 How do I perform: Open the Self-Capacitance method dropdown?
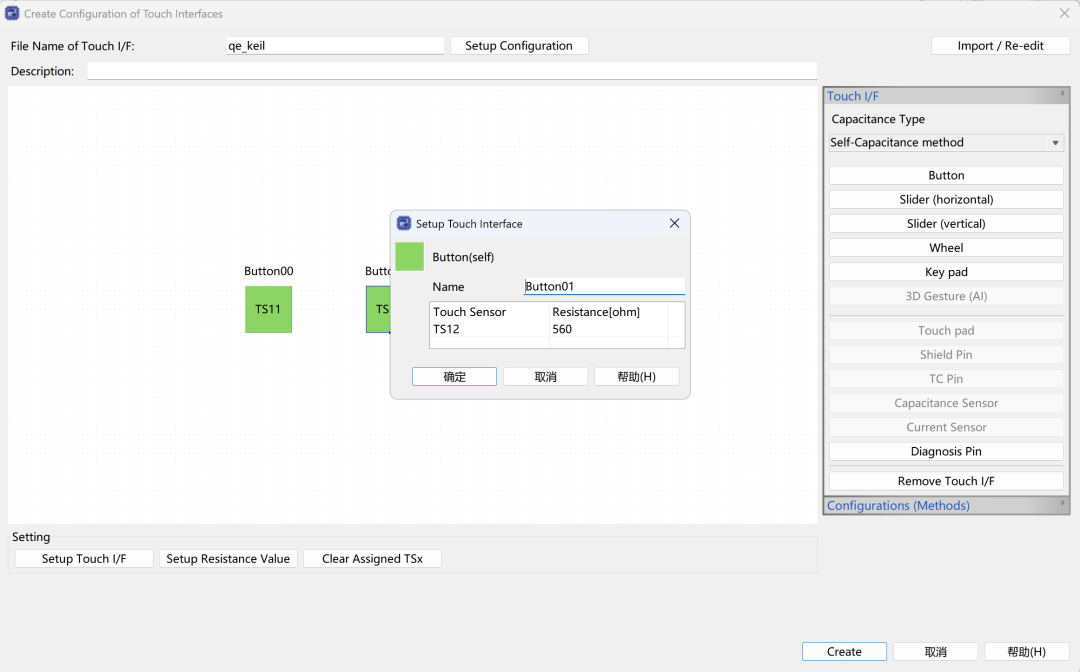tap(945, 143)
